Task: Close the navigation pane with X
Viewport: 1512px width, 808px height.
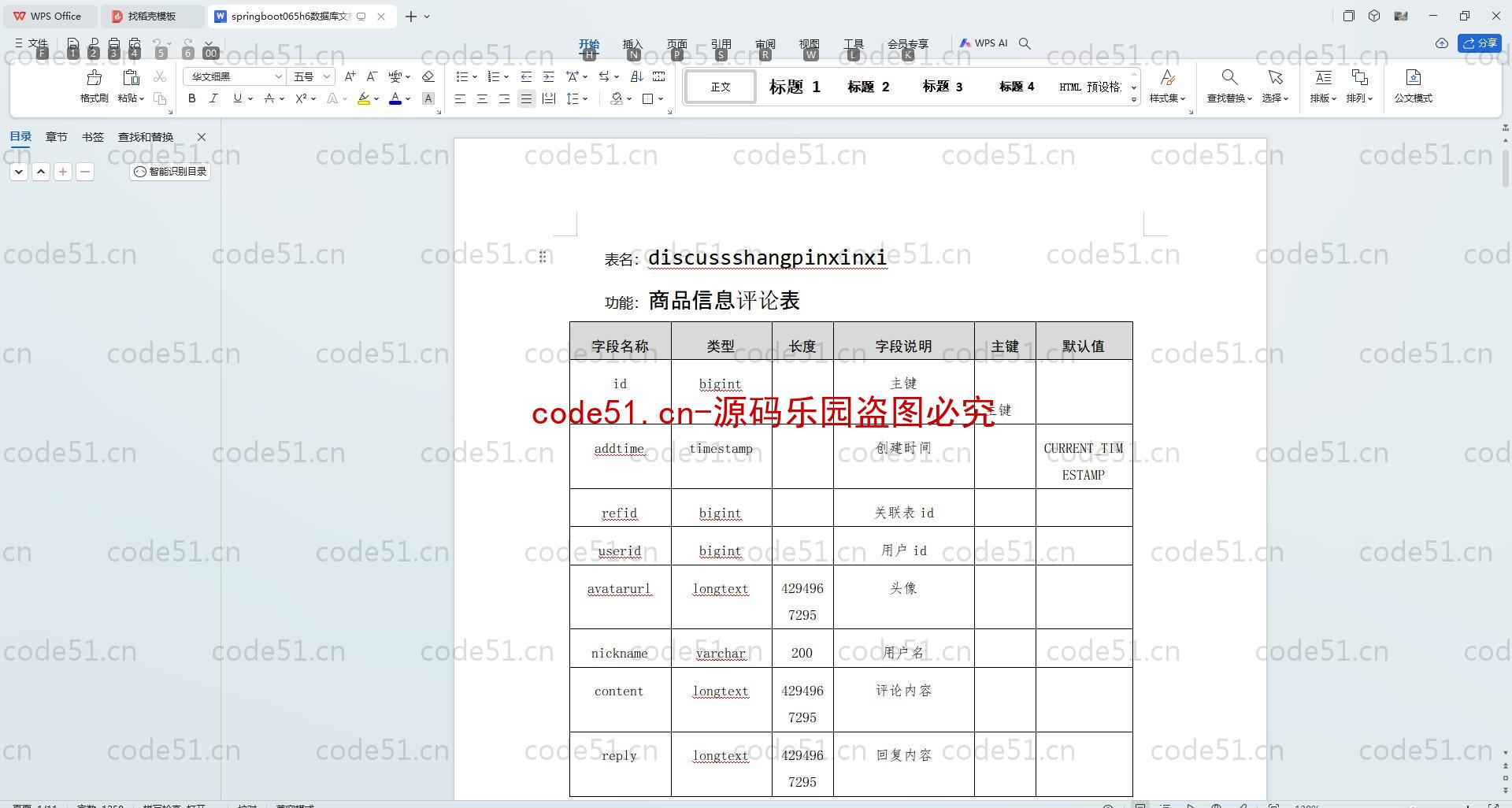Action: point(202,137)
